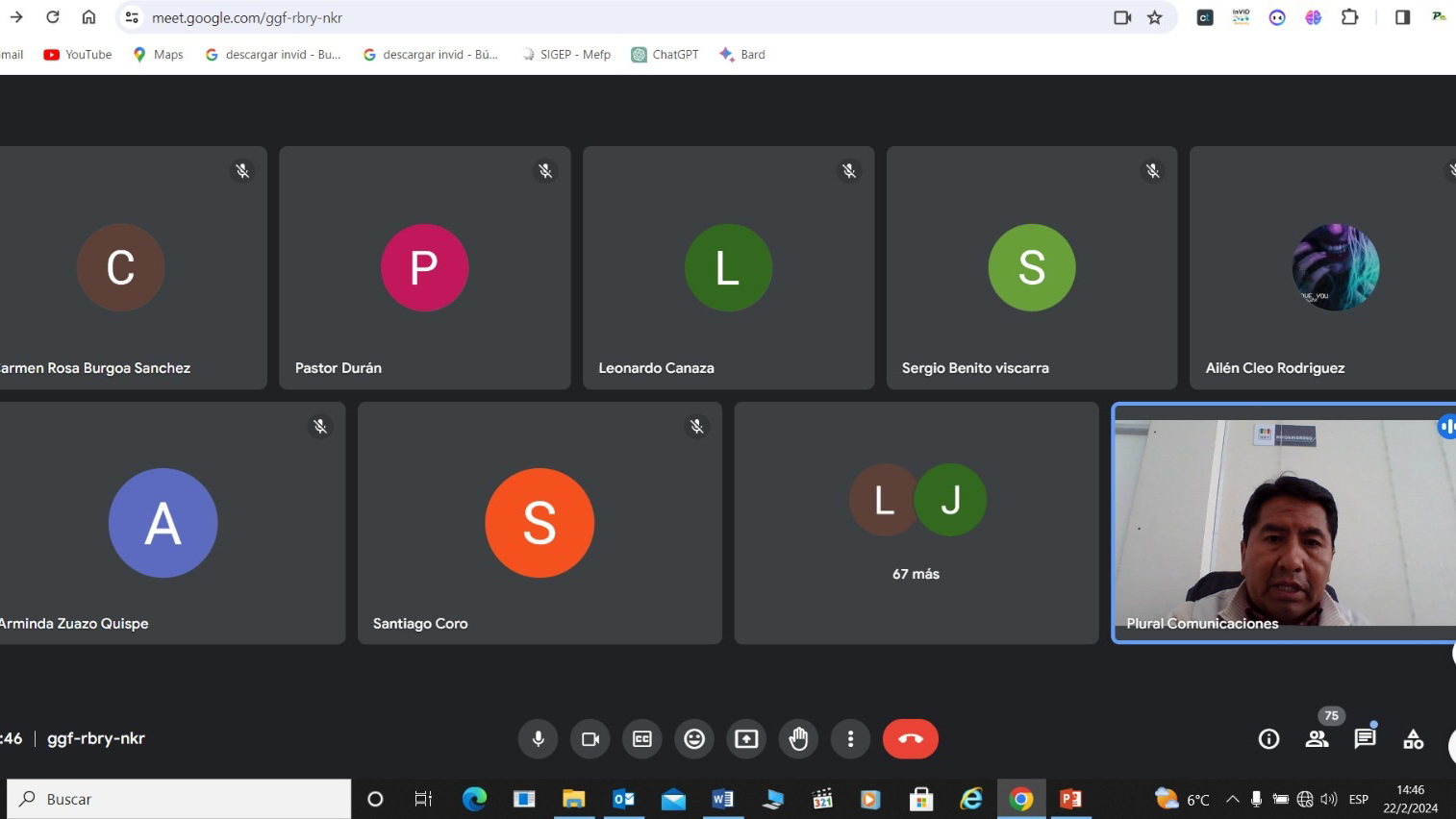
Task: Open the Chrome extensions puzzle menu
Action: click(x=1349, y=17)
